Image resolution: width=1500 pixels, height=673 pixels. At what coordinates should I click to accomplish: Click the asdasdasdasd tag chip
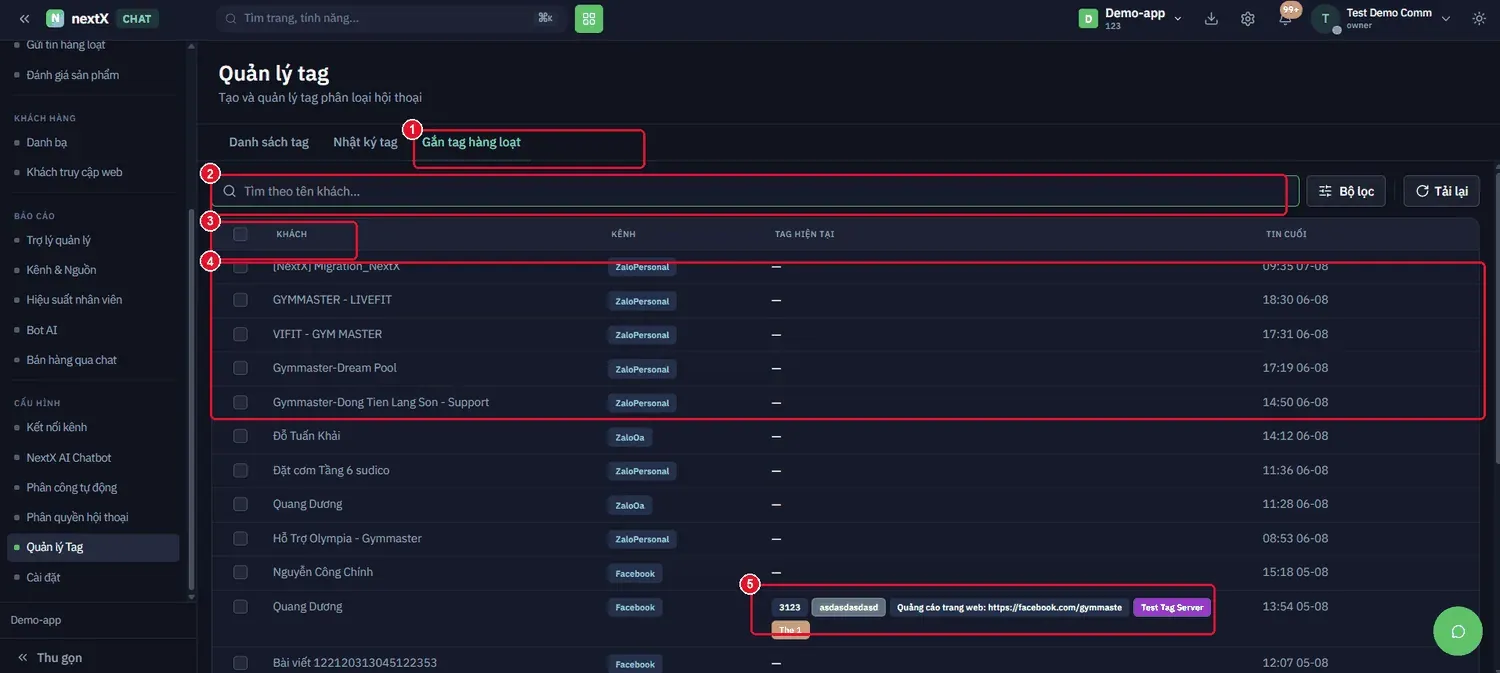point(849,607)
